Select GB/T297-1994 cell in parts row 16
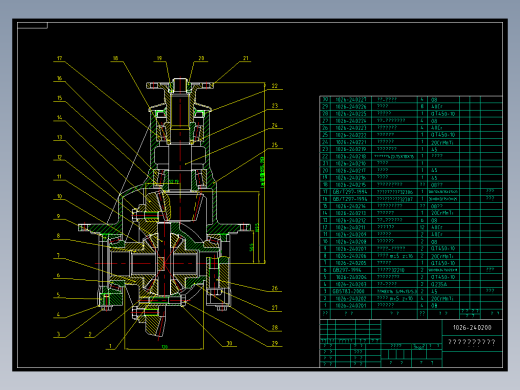This screenshot has width=520, height=390. tap(350, 199)
